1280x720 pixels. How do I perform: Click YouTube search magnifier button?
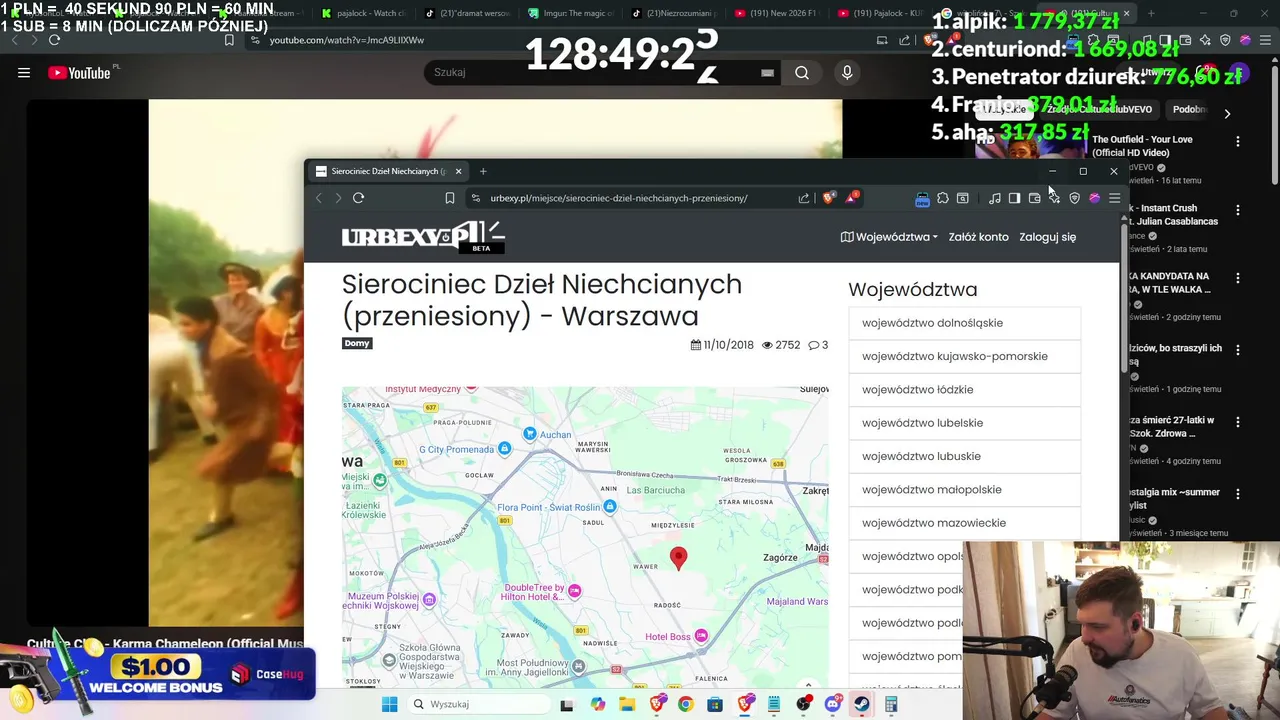pyautogui.click(x=802, y=72)
